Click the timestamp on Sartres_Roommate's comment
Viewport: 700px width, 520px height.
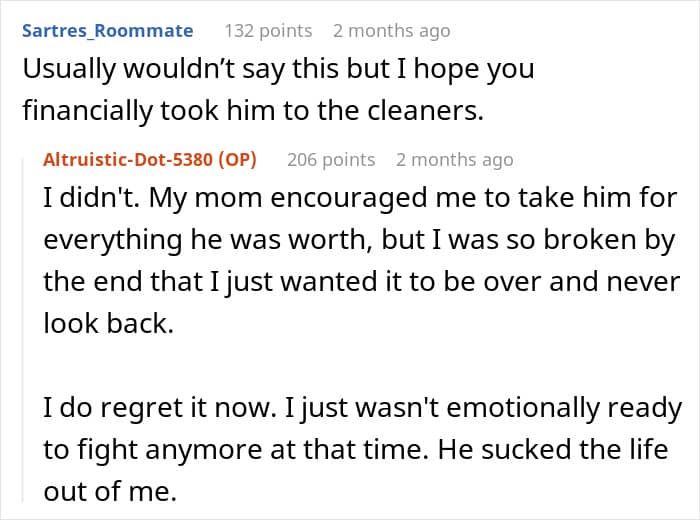[392, 31]
